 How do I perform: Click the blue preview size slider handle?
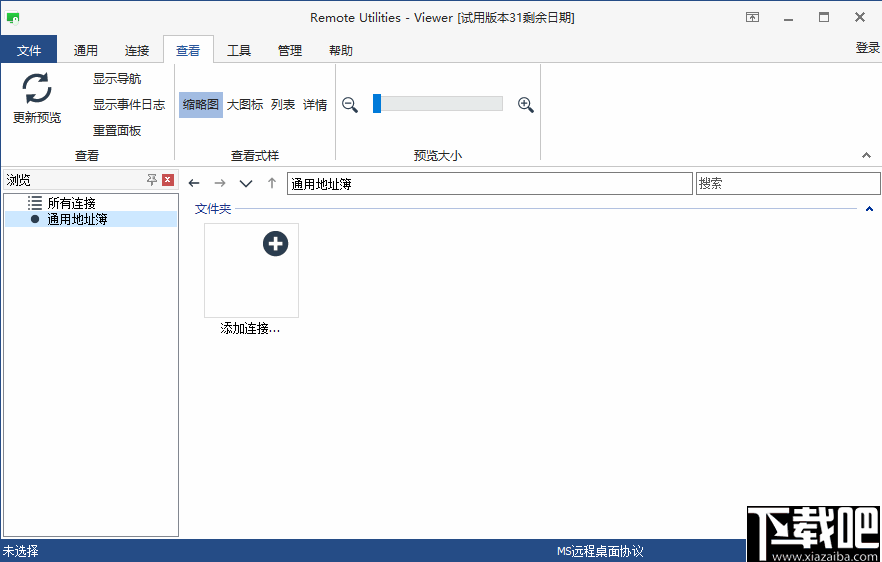tap(377, 104)
